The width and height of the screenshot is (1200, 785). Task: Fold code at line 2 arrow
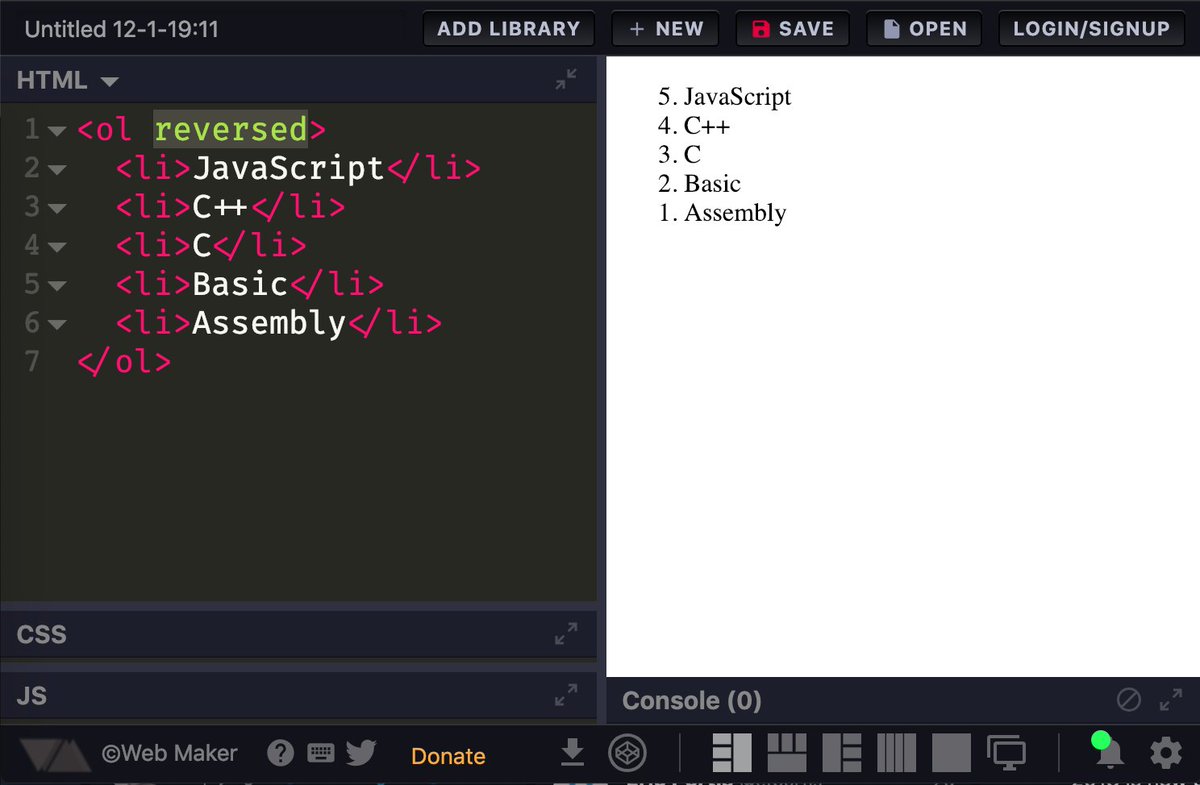tap(56, 170)
